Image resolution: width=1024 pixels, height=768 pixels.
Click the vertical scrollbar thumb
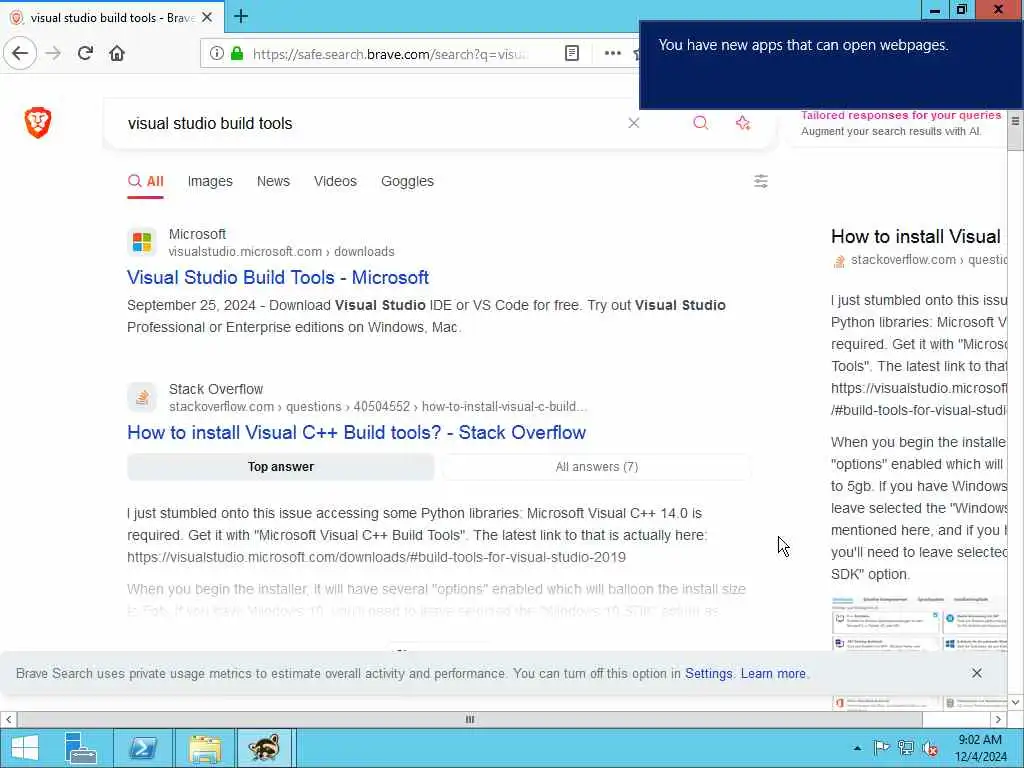point(1015,132)
